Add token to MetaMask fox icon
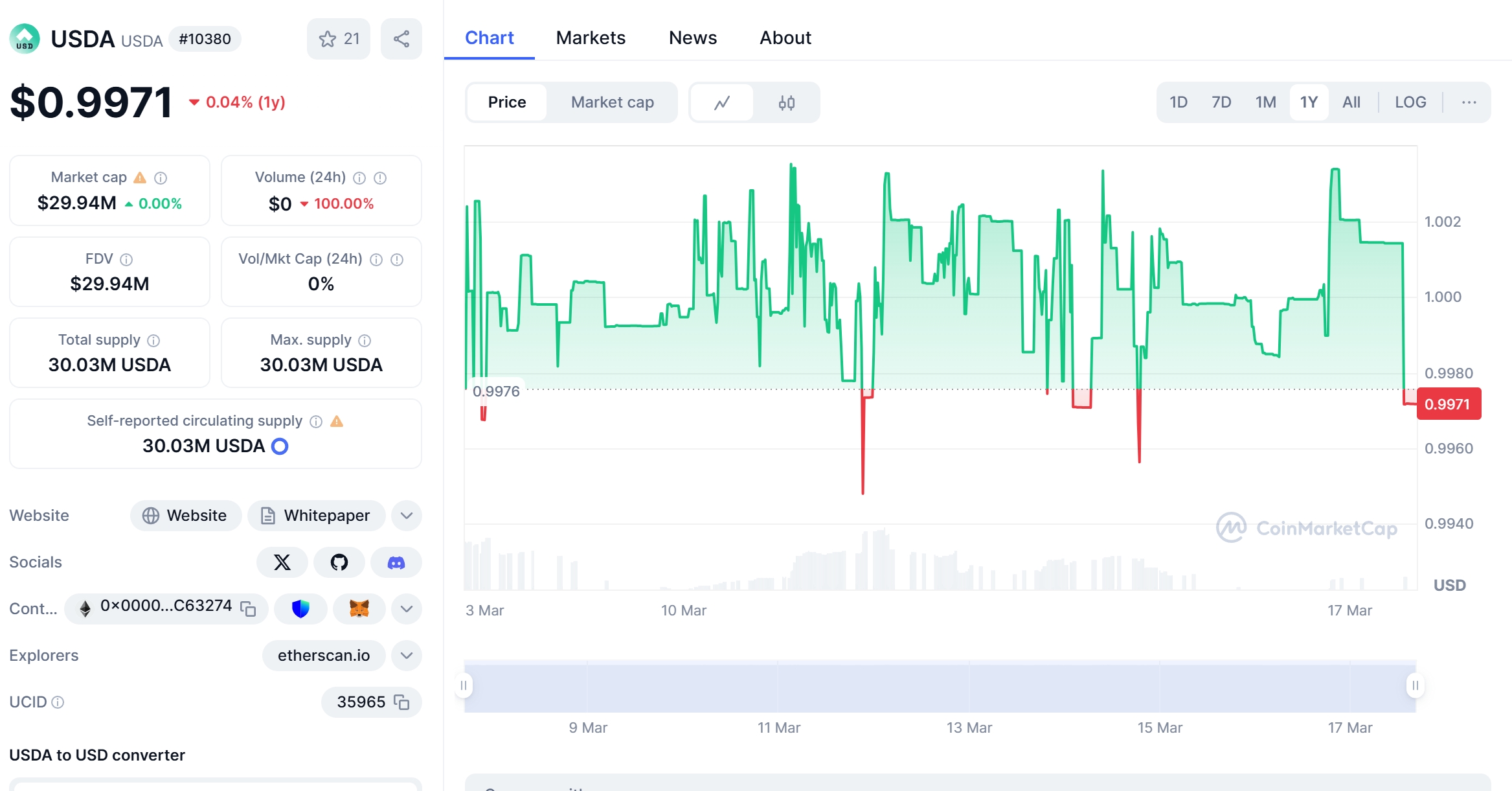Viewport: 1512px width, 791px height. (359, 609)
